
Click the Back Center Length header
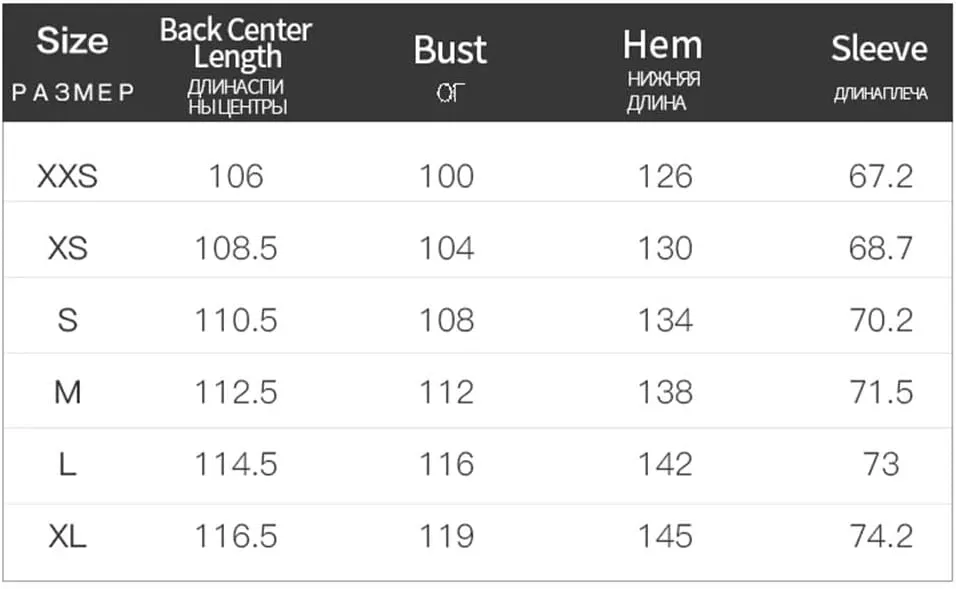point(236,44)
